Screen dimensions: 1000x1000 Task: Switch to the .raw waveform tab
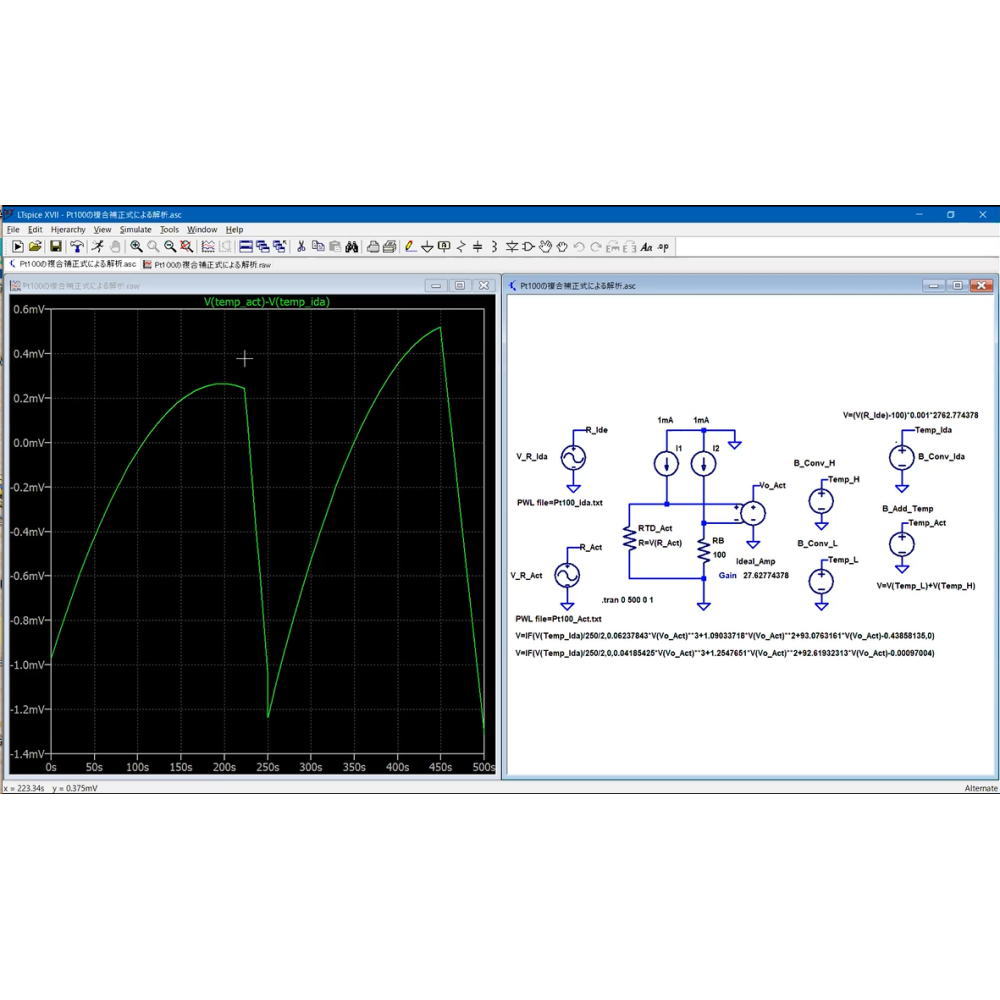pyautogui.click(x=207, y=264)
